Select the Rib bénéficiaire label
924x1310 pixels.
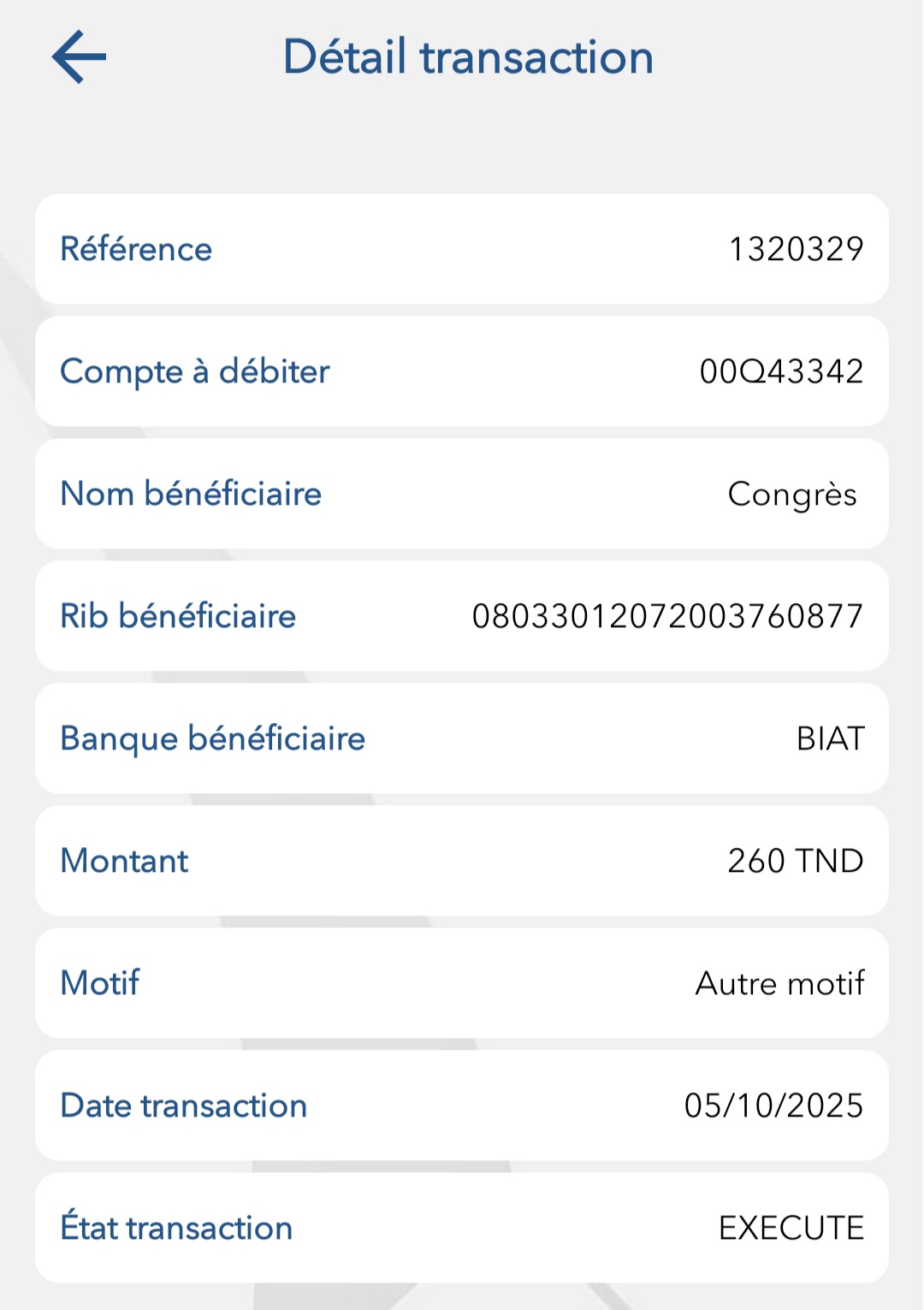point(178,616)
